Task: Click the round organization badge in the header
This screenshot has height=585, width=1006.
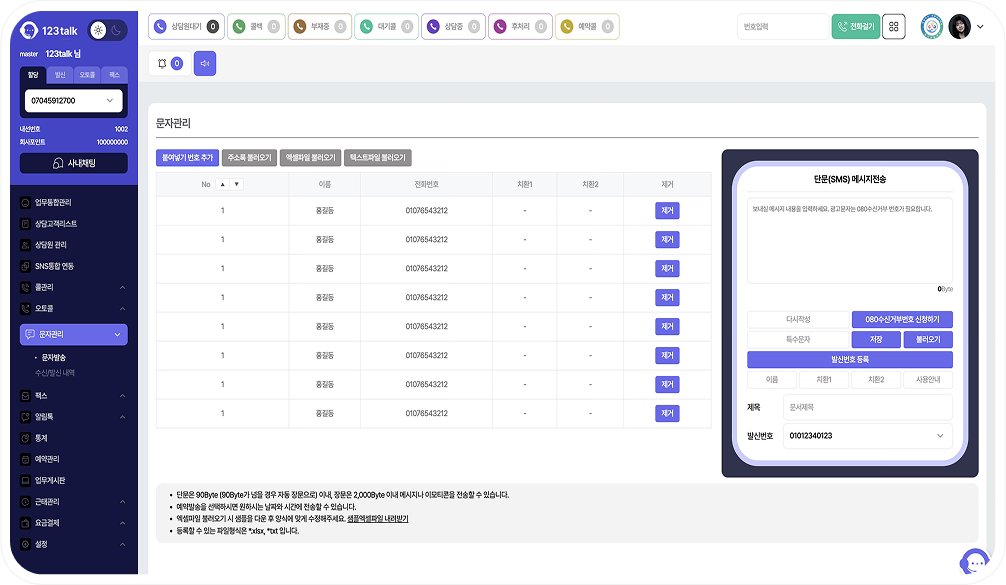Action: point(931,27)
